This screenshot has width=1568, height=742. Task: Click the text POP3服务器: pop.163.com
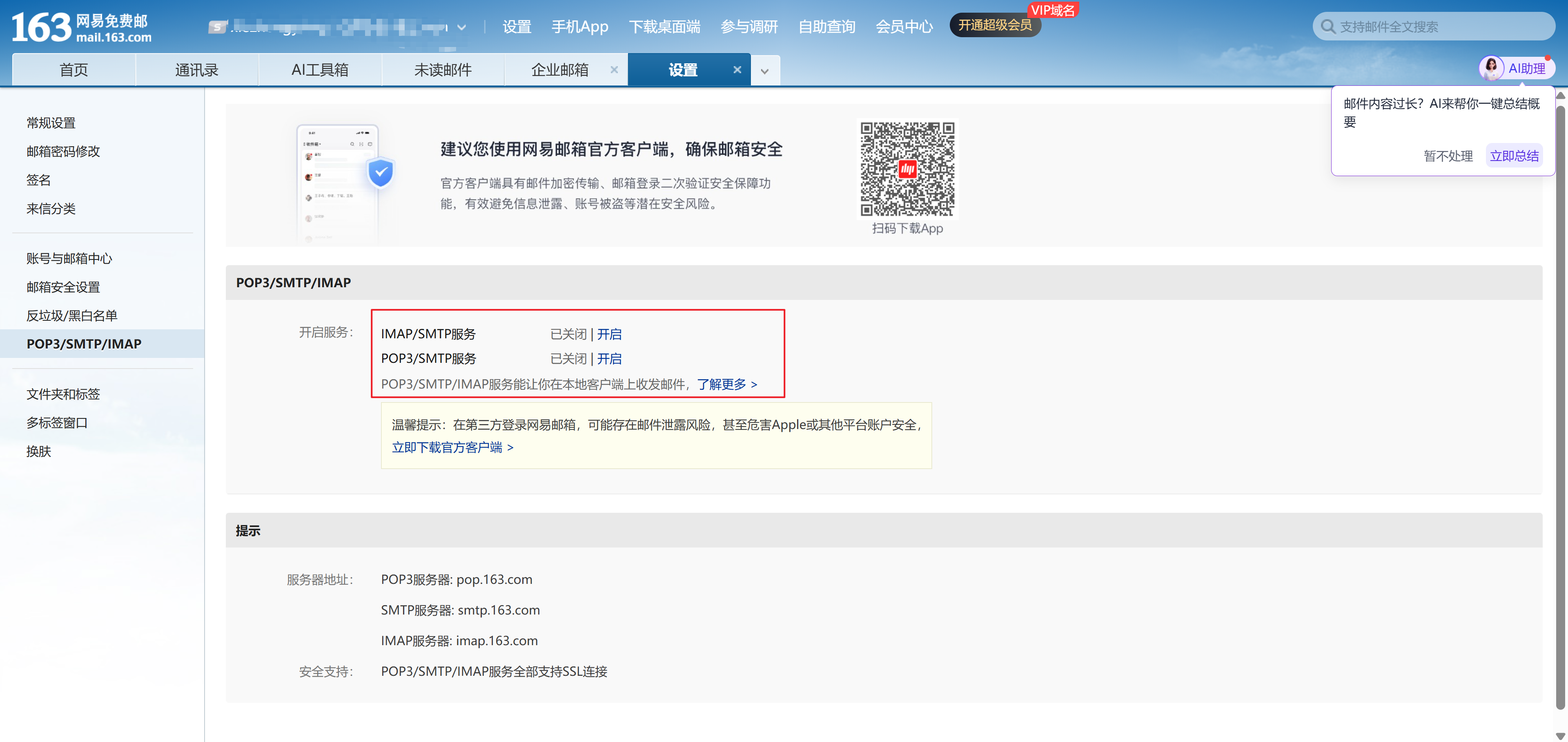point(457,580)
